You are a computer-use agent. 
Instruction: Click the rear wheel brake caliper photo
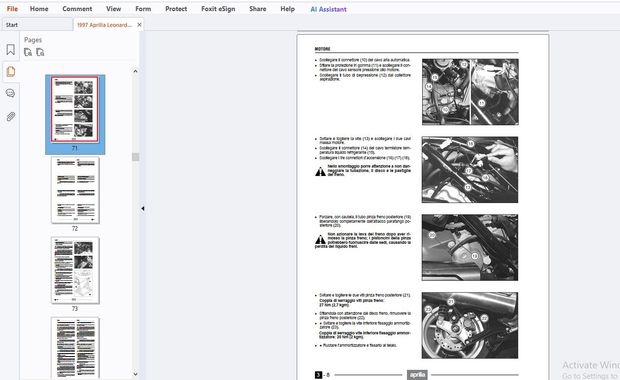pos(470,325)
